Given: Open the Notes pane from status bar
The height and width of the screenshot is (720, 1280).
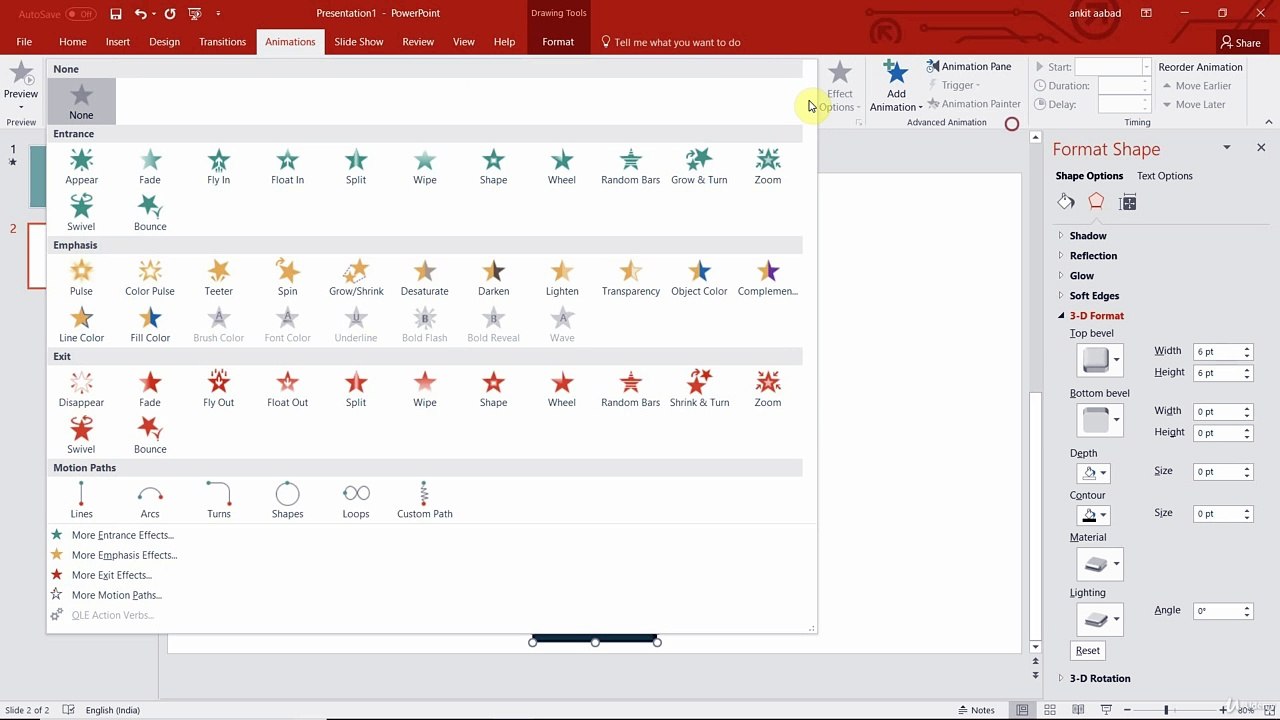Looking at the screenshot, I should tap(976, 710).
